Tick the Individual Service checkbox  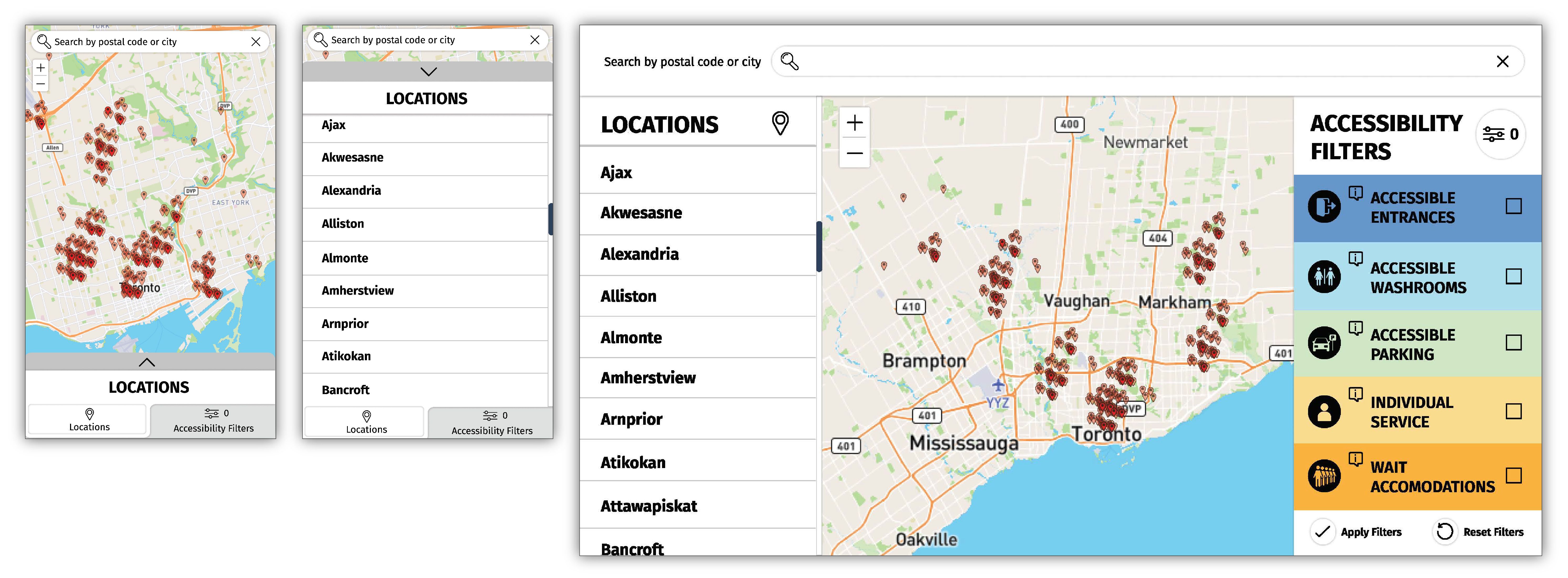[x=1513, y=412]
